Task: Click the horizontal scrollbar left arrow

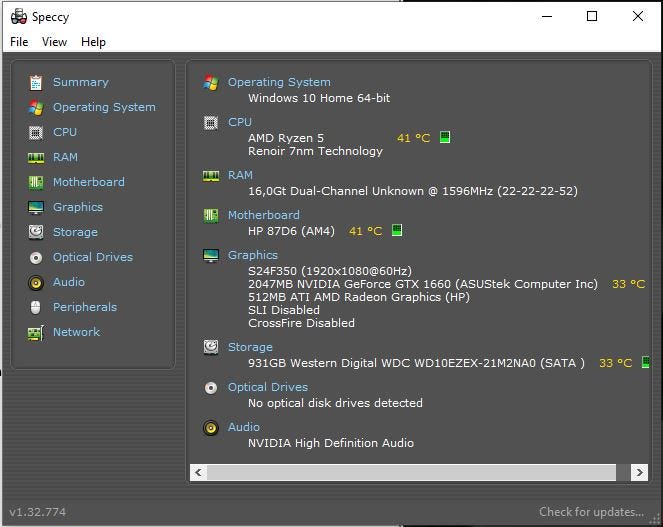Action: (198, 472)
